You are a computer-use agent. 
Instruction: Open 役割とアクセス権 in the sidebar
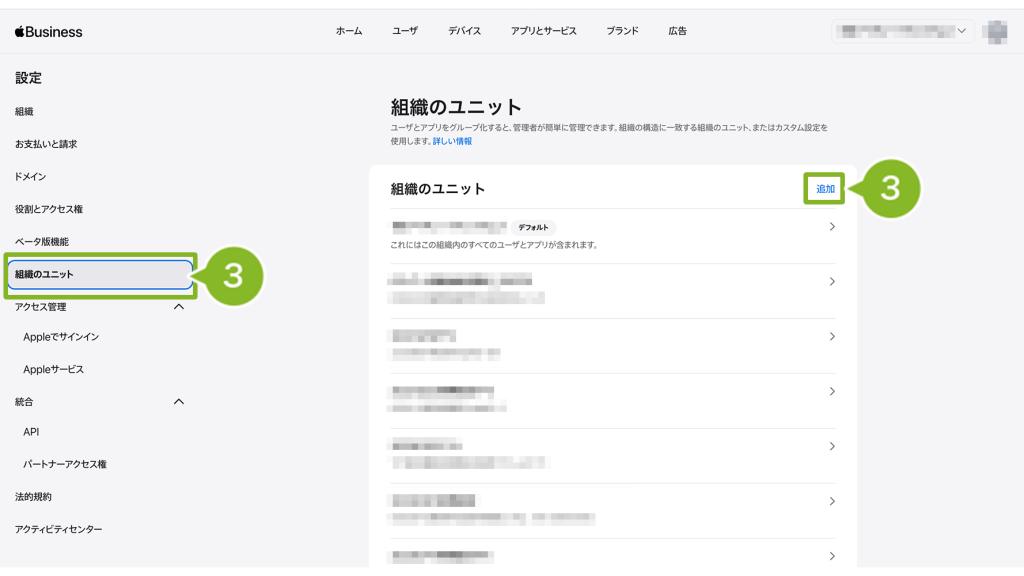tap(49, 209)
